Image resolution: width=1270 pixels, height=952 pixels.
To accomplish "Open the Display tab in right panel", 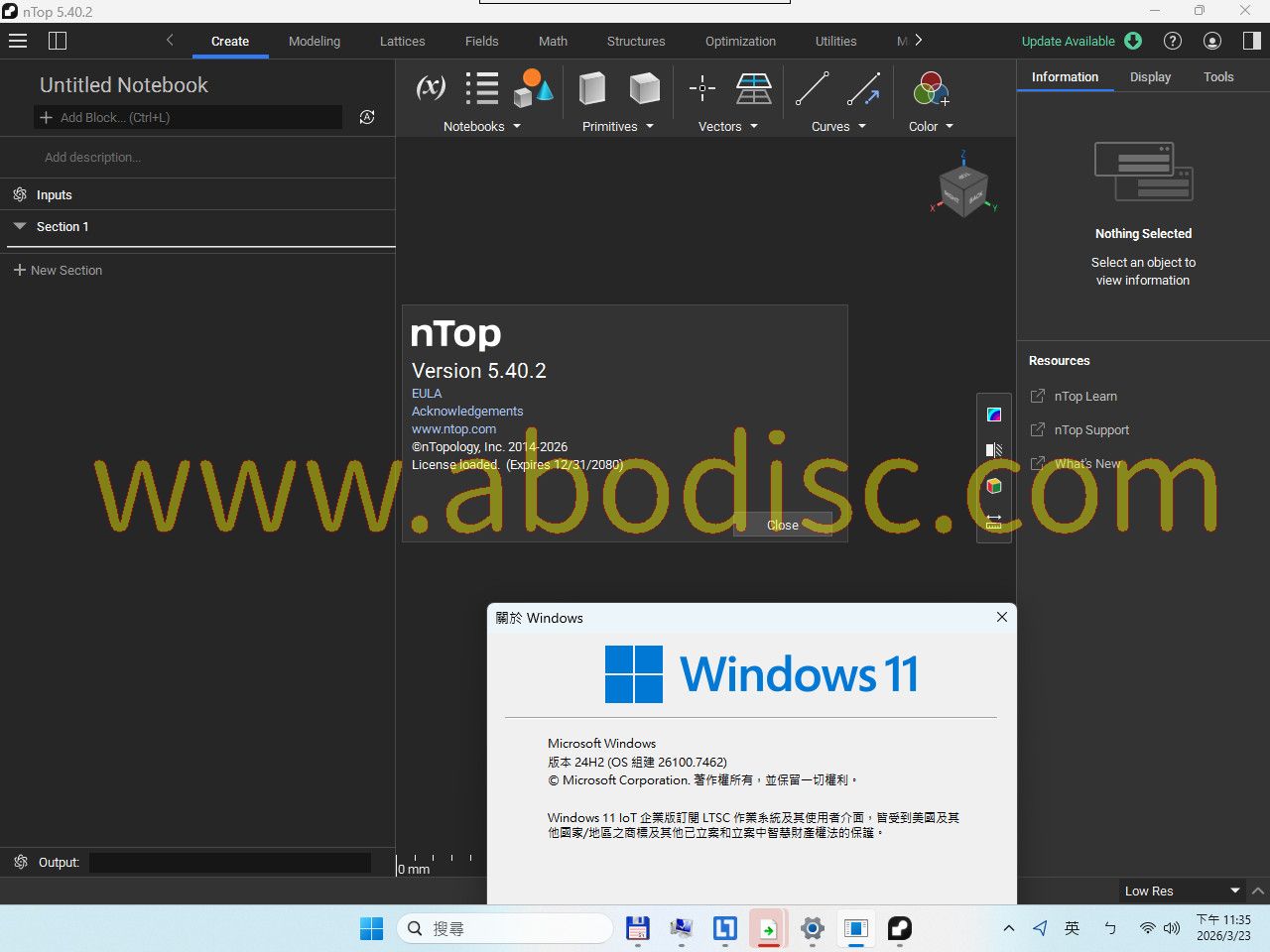I will coord(1150,77).
